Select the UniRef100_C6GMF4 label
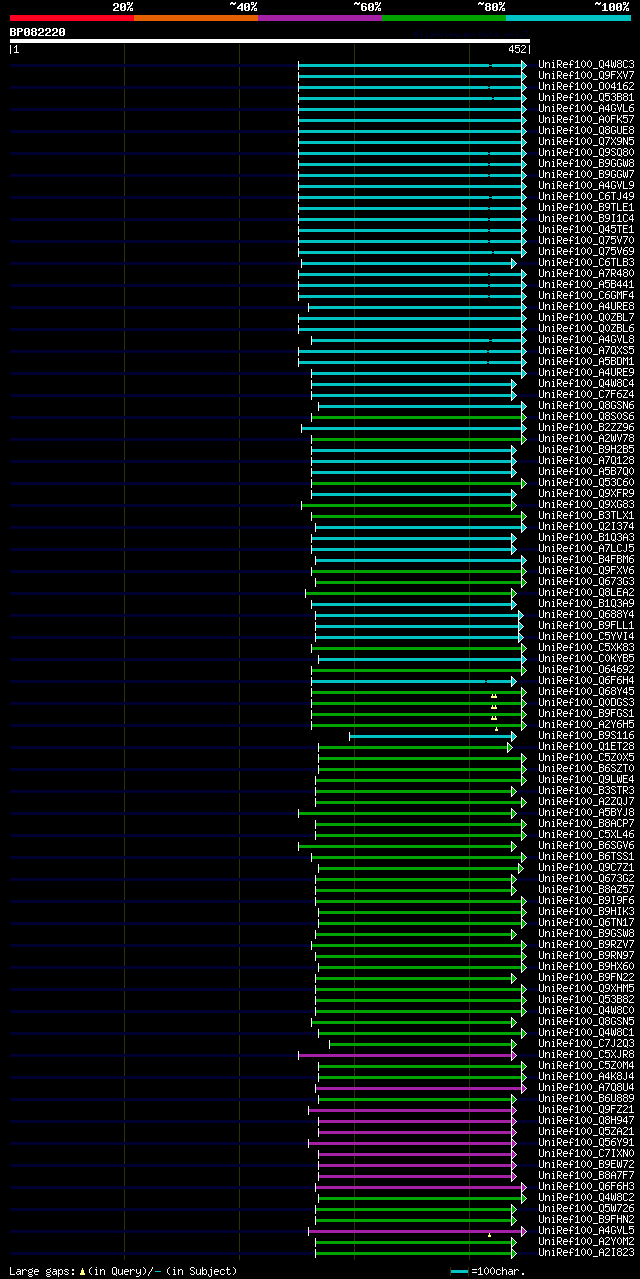Image resolution: width=640 pixels, height=1279 pixels. tap(586, 296)
